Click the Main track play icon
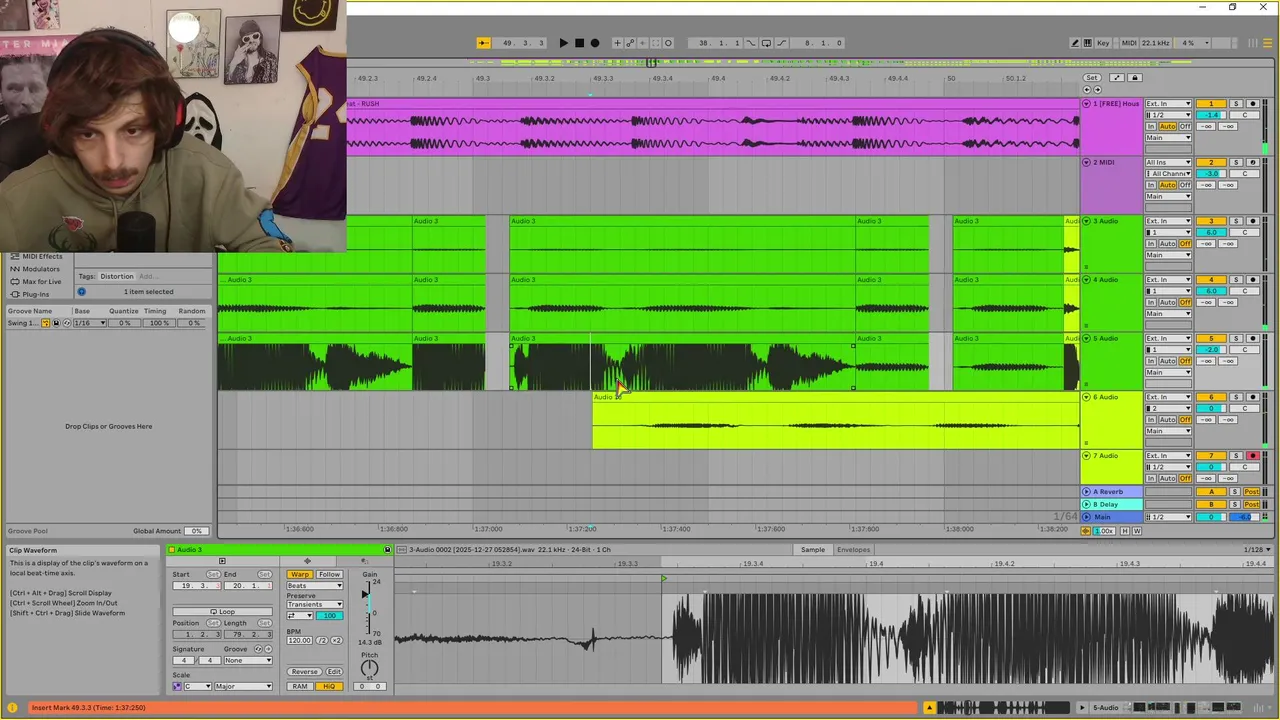Image resolution: width=1280 pixels, height=720 pixels. [x=1087, y=517]
